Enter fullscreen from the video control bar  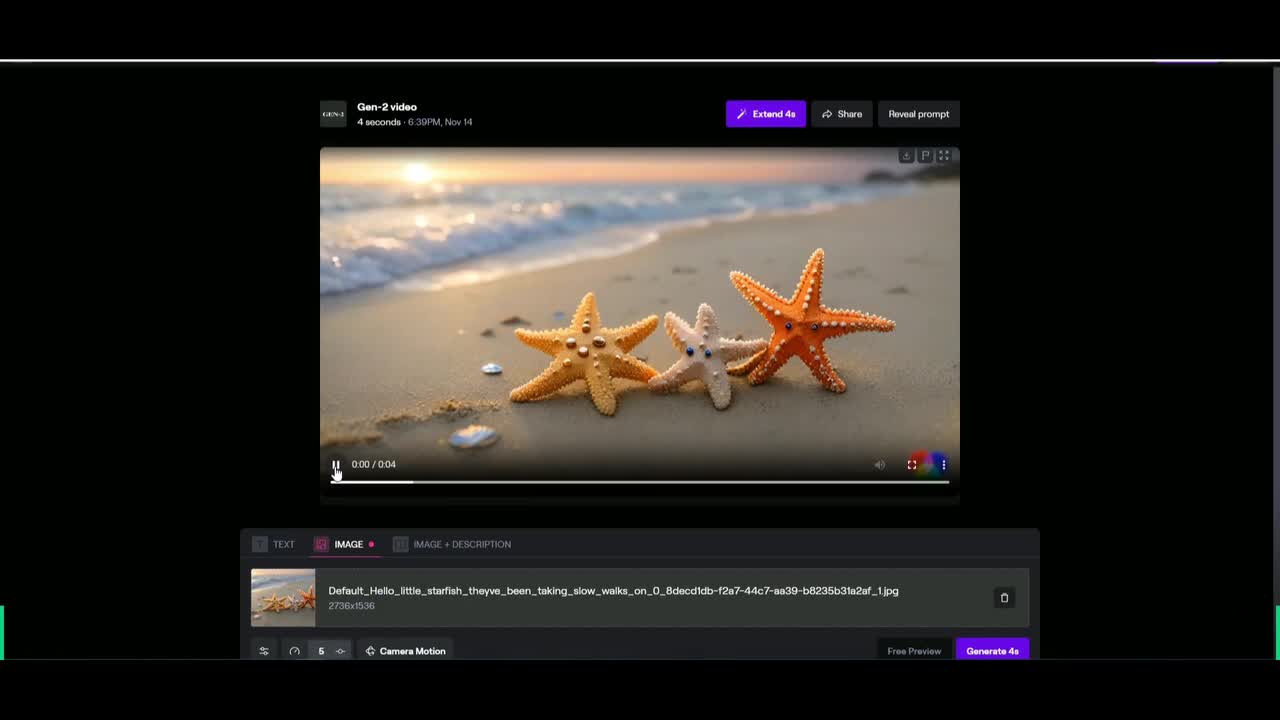click(x=912, y=465)
